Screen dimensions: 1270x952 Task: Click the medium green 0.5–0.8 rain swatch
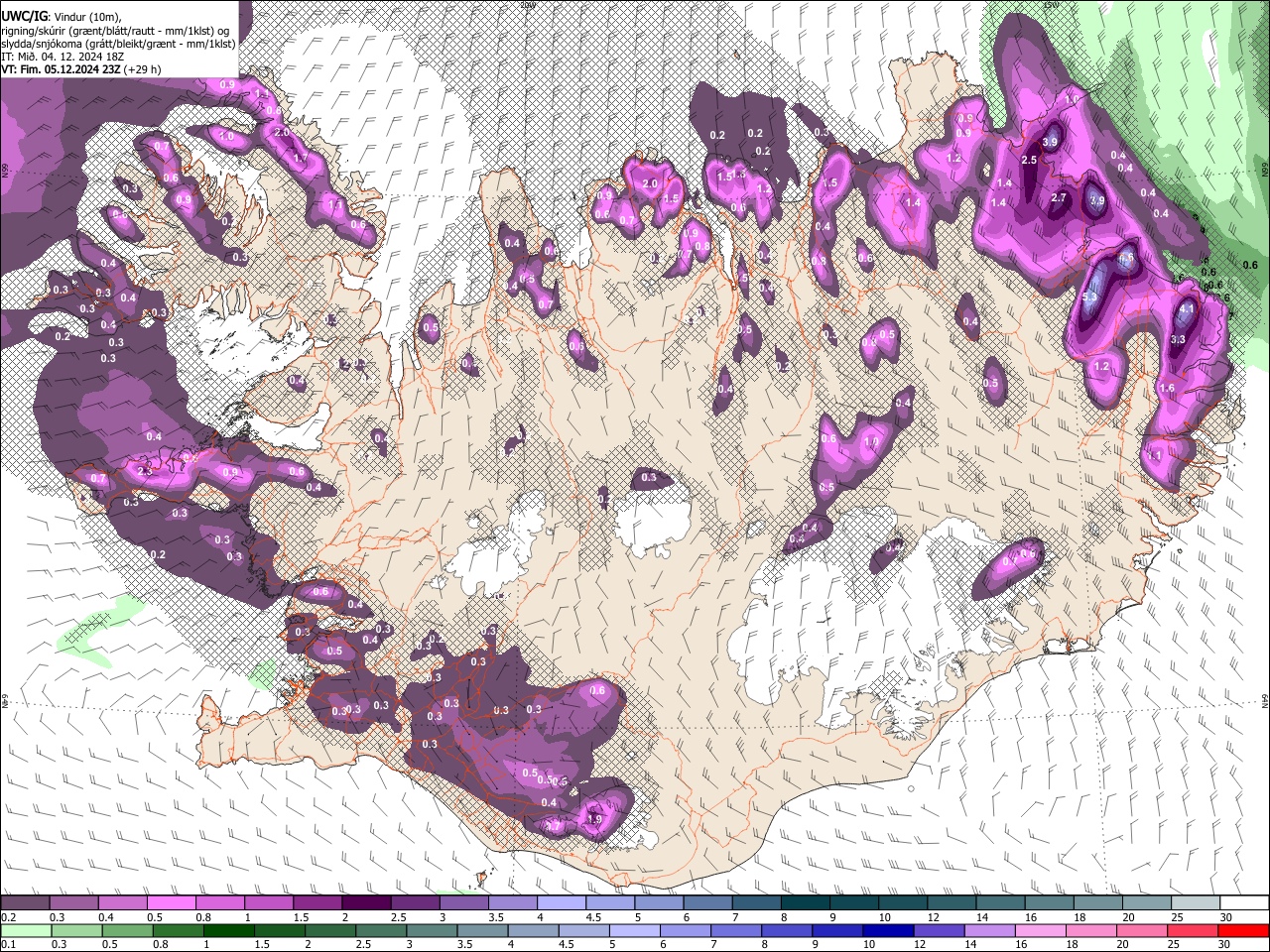[x=126, y=930]
